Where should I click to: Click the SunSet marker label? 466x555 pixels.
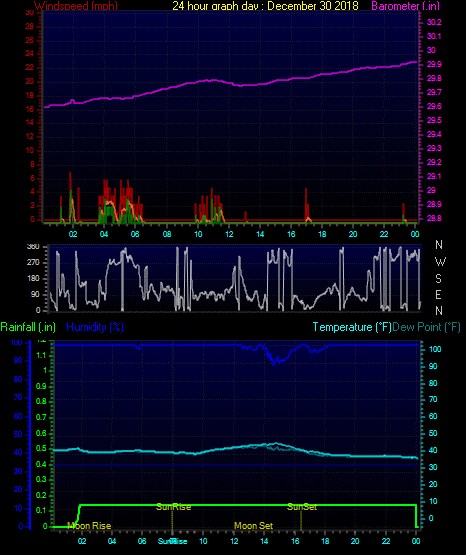click(x=302, y=507)
